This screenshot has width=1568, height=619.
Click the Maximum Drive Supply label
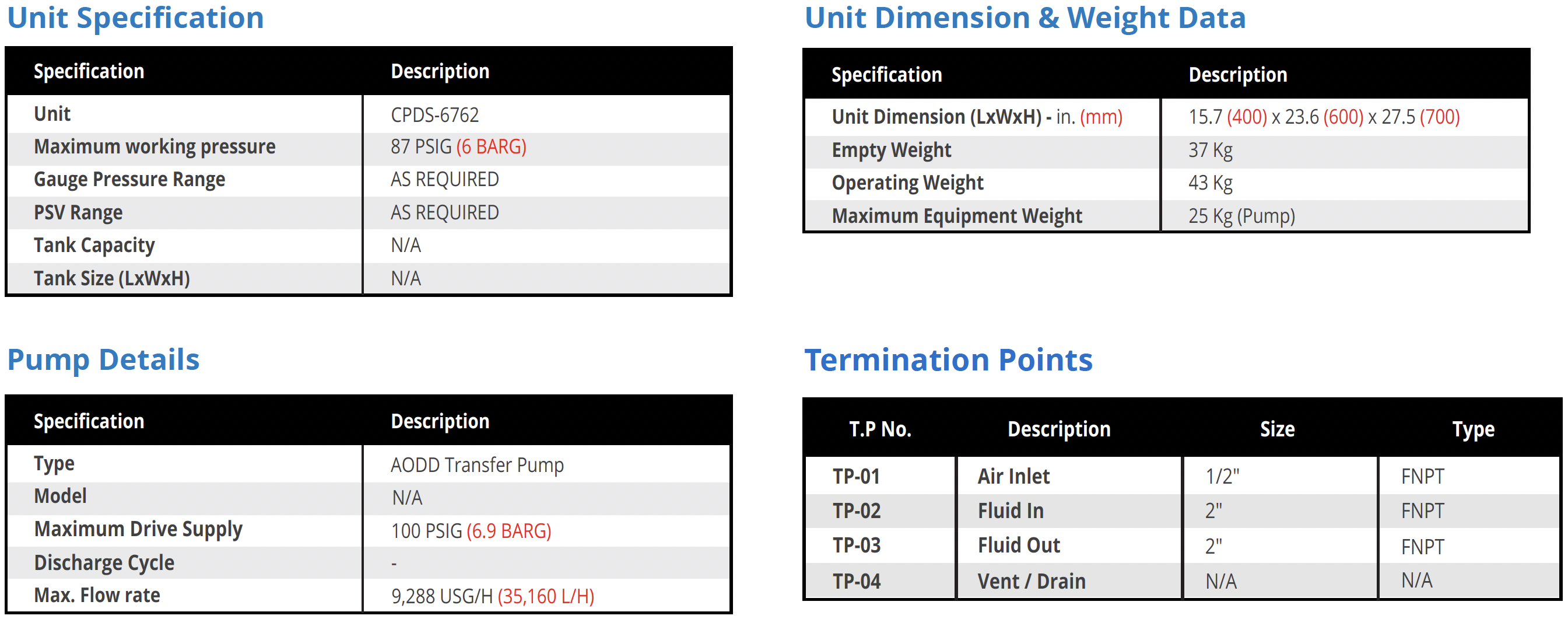point(138,529)
